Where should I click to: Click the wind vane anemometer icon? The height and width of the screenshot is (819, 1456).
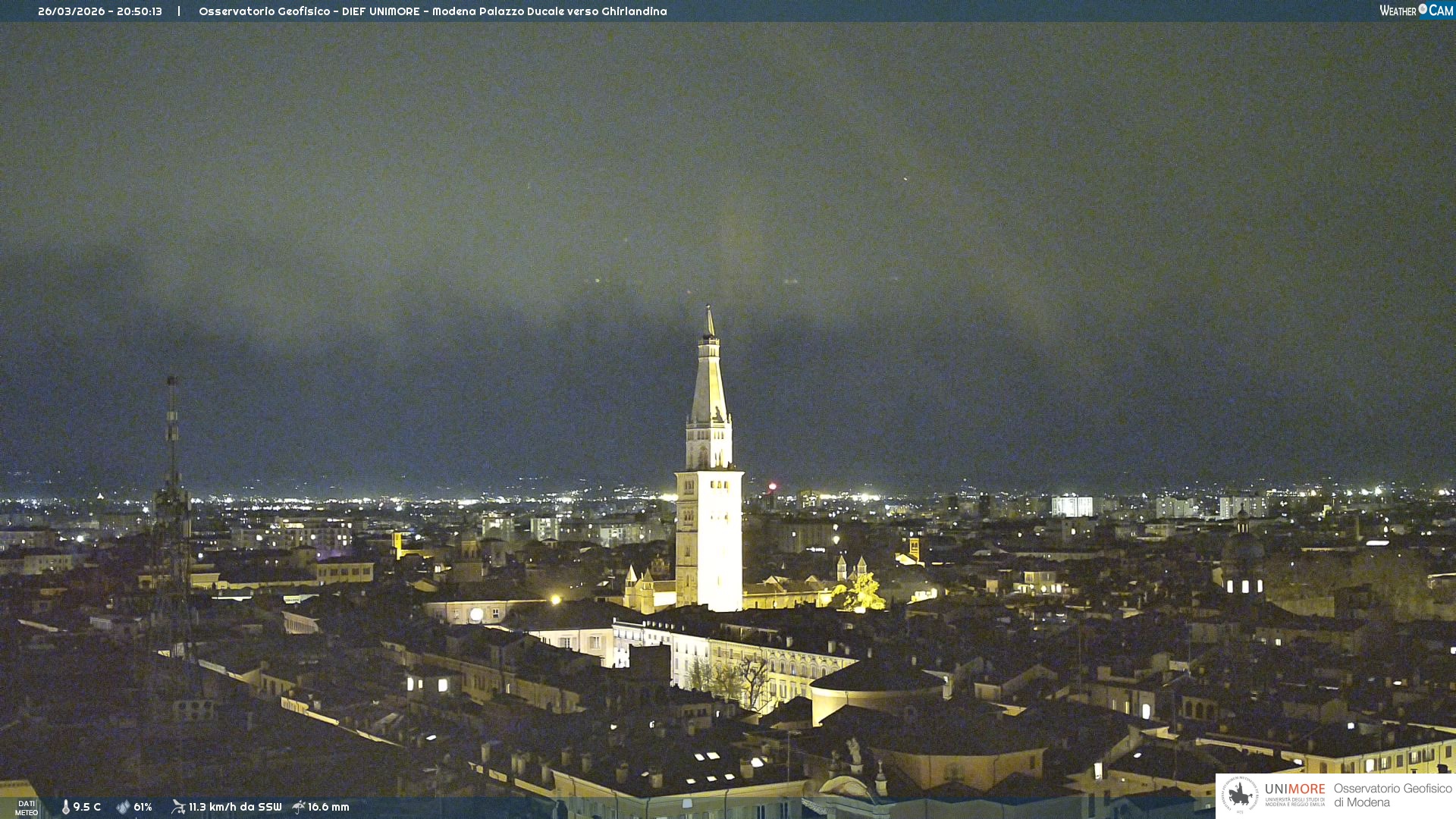click(178, 807)
